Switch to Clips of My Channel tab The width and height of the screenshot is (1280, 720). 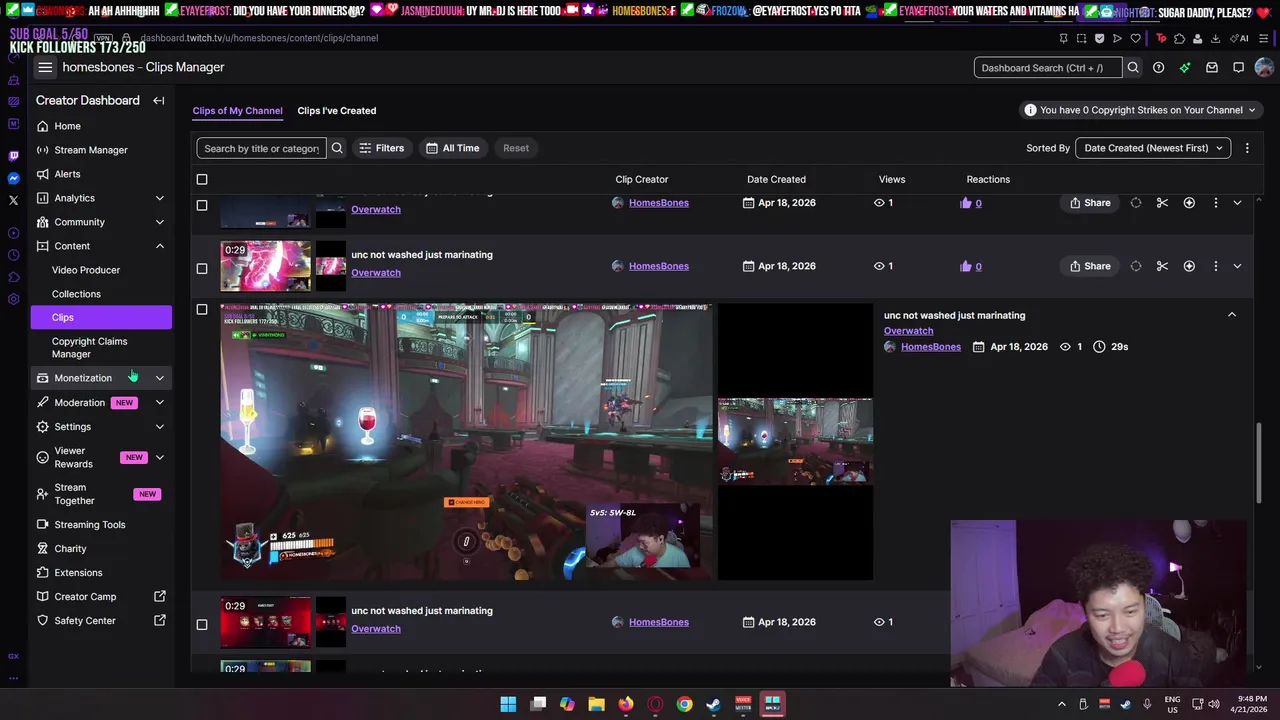237,110
